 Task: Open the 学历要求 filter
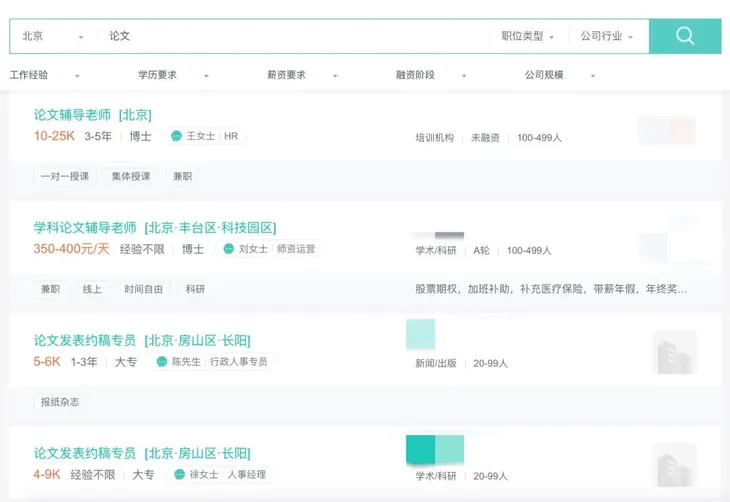pyautogui.click(x=173, y=75)
